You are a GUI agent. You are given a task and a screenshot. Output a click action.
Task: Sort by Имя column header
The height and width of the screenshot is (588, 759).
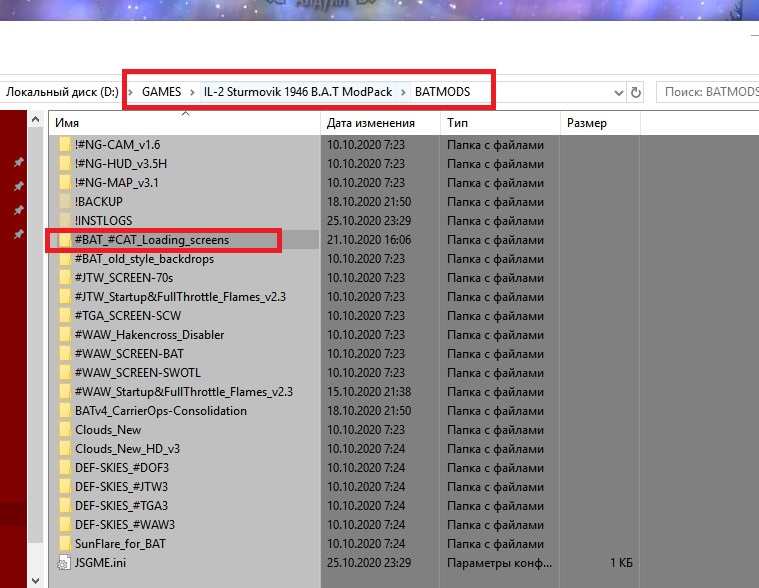pos(184,123)
